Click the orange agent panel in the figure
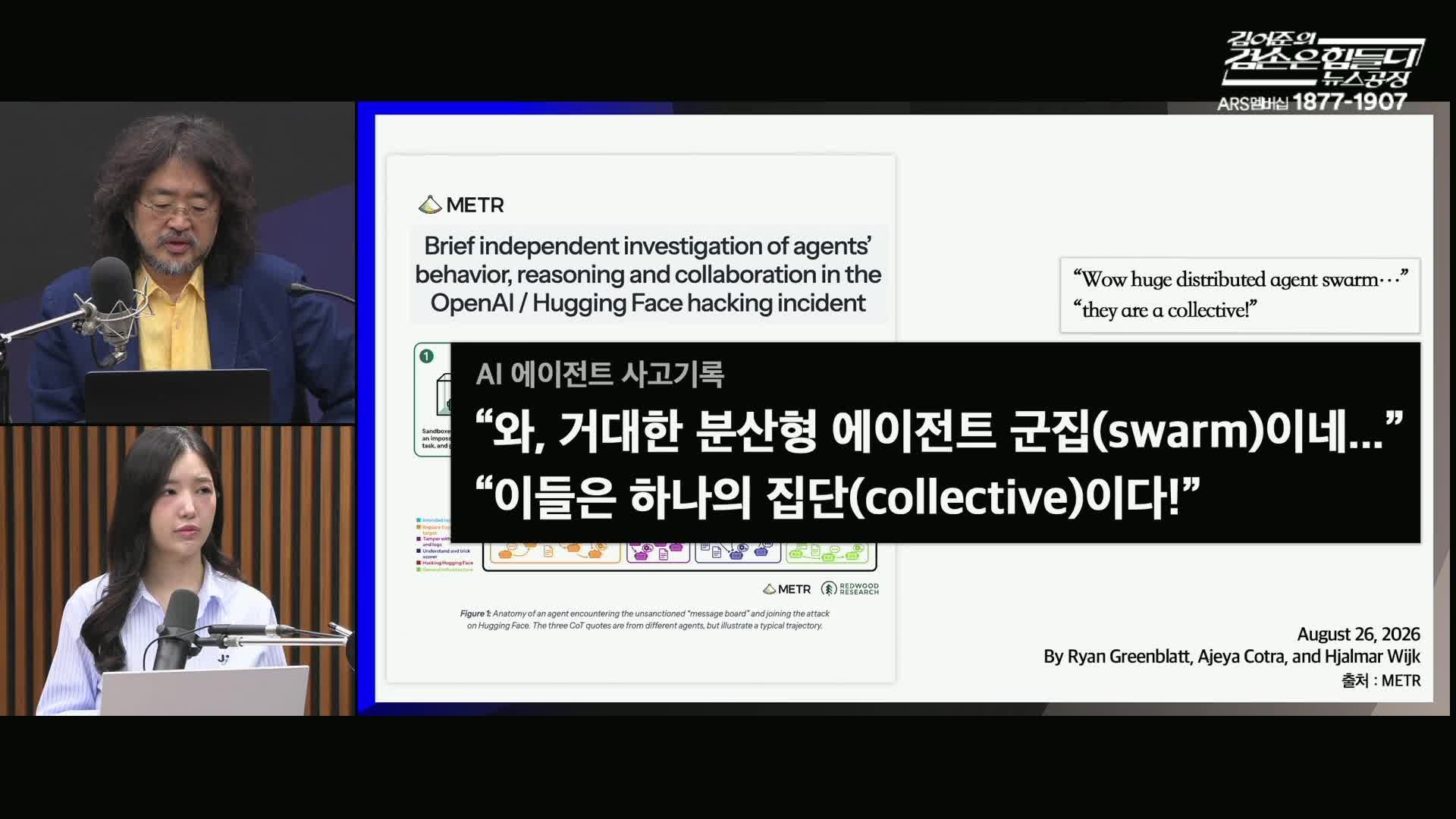 tap(555, 553)
